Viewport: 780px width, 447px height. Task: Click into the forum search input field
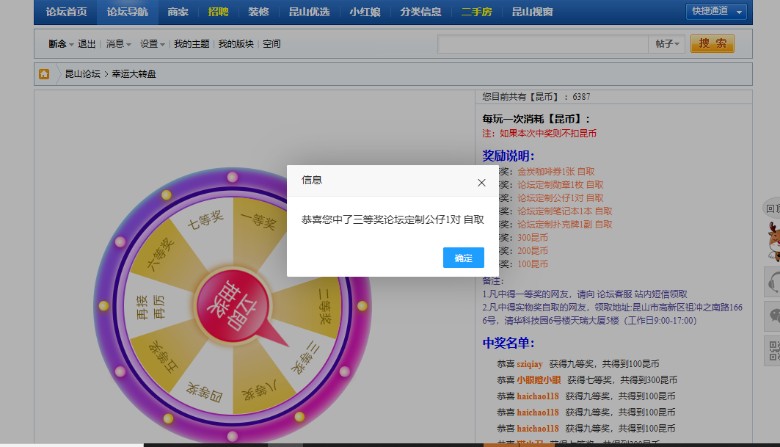(542, 44)
